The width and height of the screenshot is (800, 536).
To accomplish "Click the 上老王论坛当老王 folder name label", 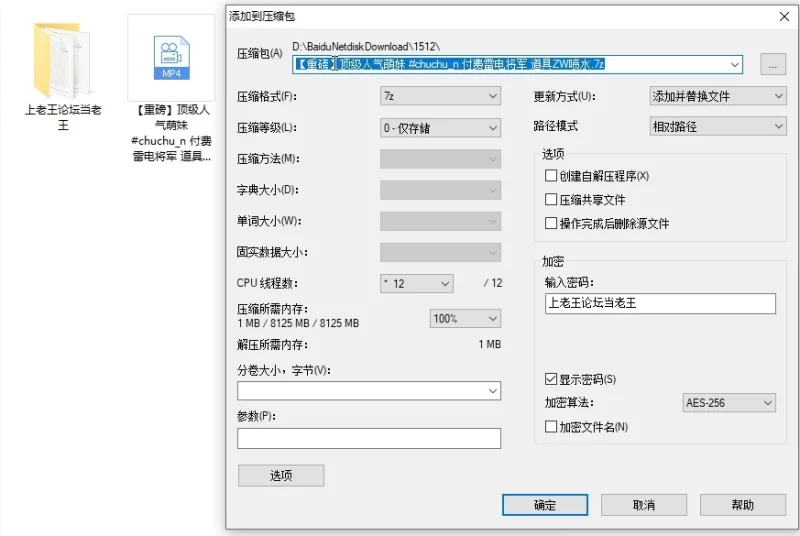I will (63, 117).
